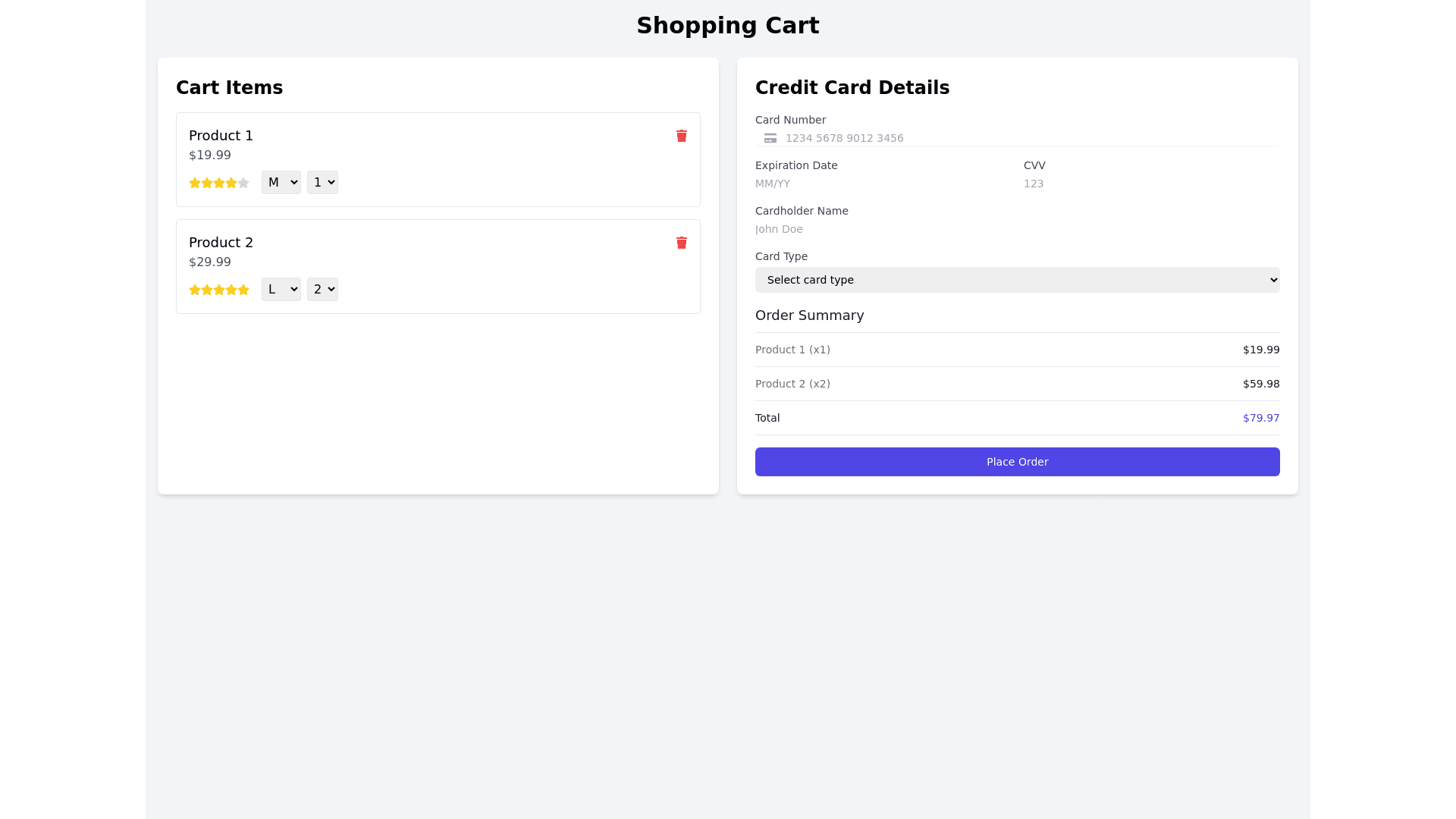The height and width of the screenshot is (819, 1456).
Task: Rate Product 1 five stars
Action: pos(243,183)
